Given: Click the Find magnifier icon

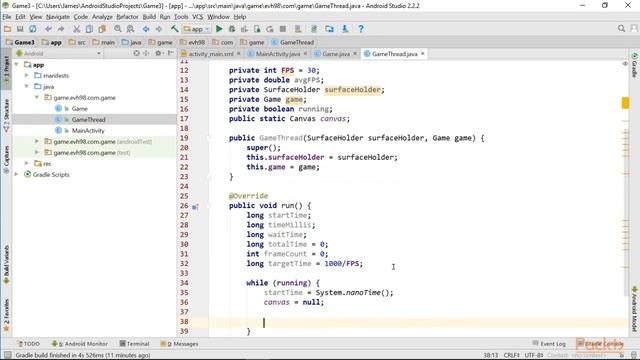Looking at the screenshot, I should click(x=118, y=29).
